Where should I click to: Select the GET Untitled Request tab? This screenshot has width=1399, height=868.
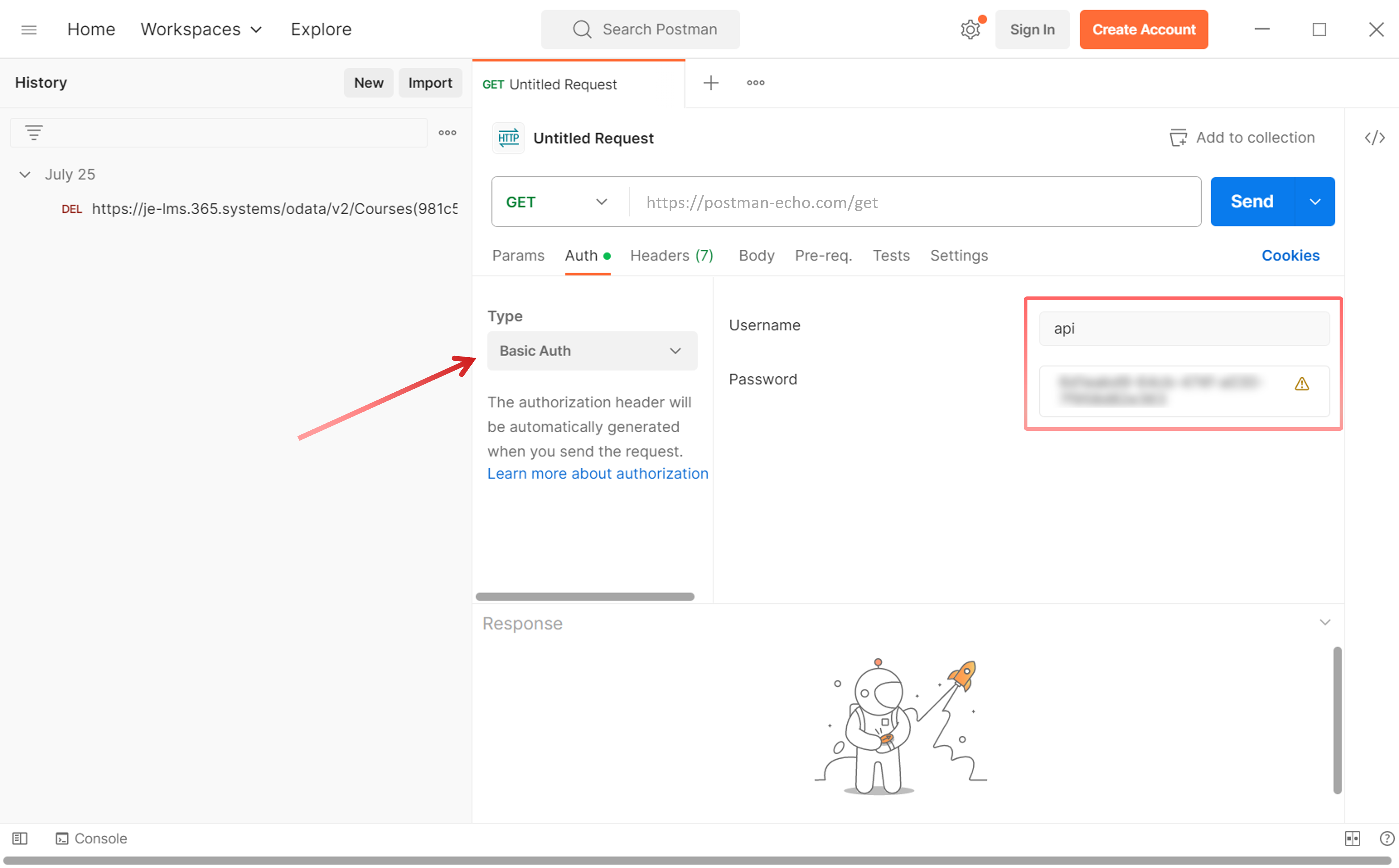578,84
